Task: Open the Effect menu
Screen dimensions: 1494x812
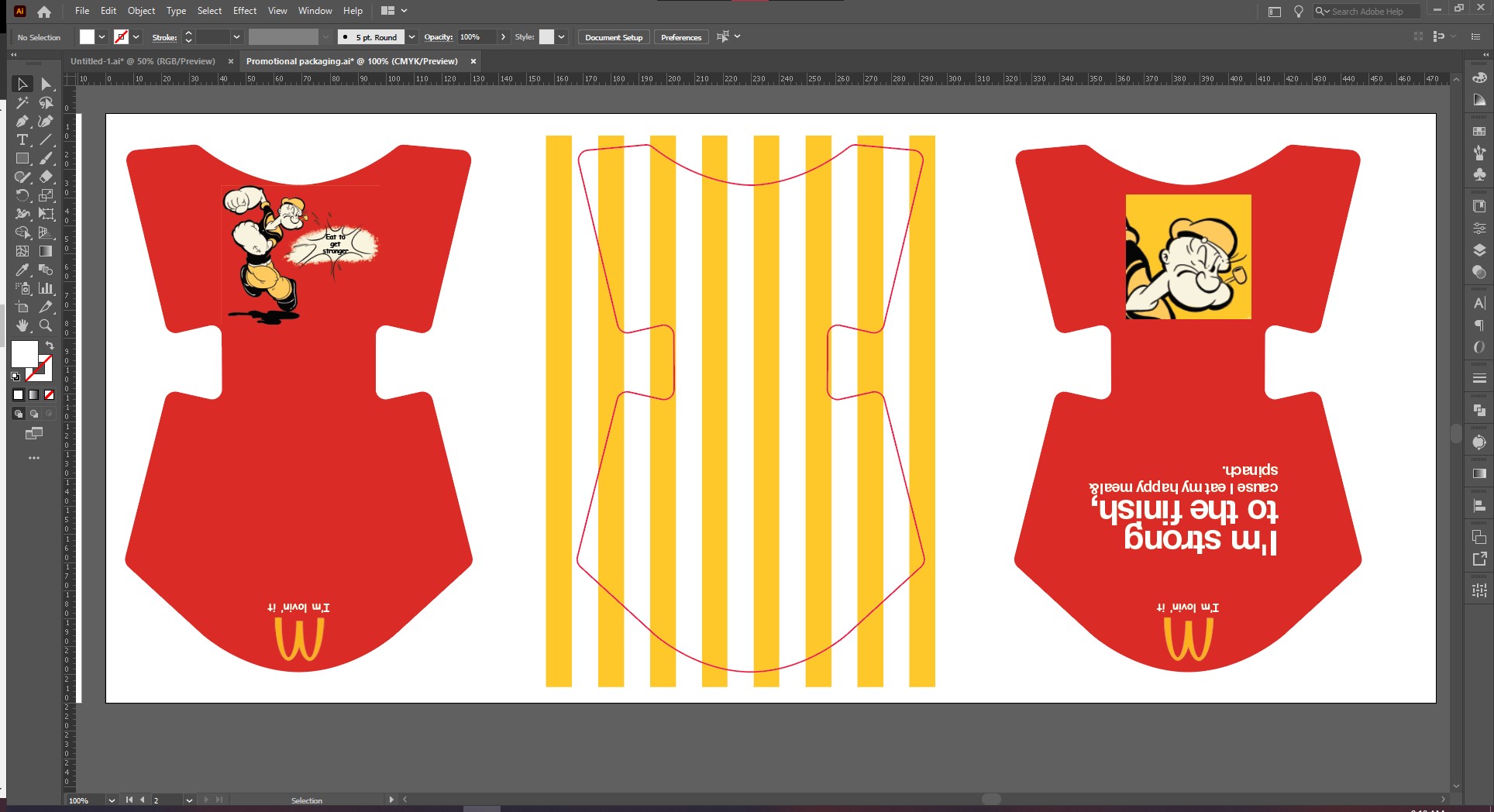Action: [245, 11]
